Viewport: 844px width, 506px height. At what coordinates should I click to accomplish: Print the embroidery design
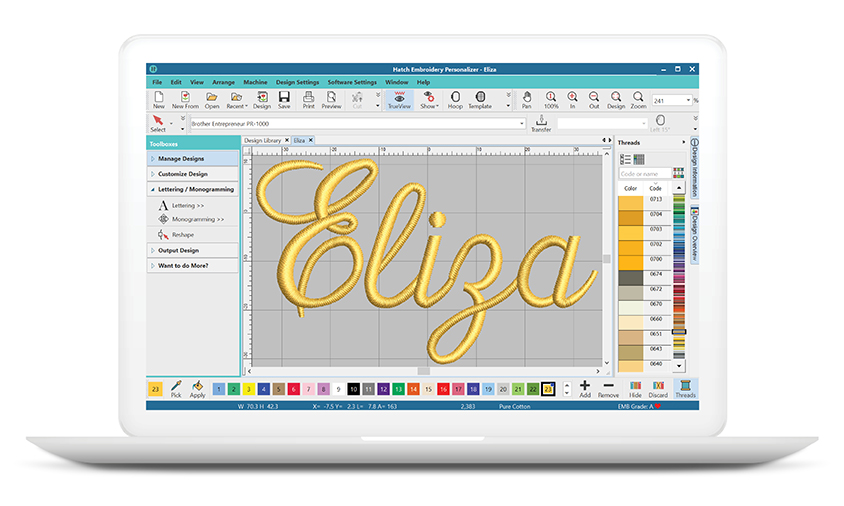tap(308, 100)
